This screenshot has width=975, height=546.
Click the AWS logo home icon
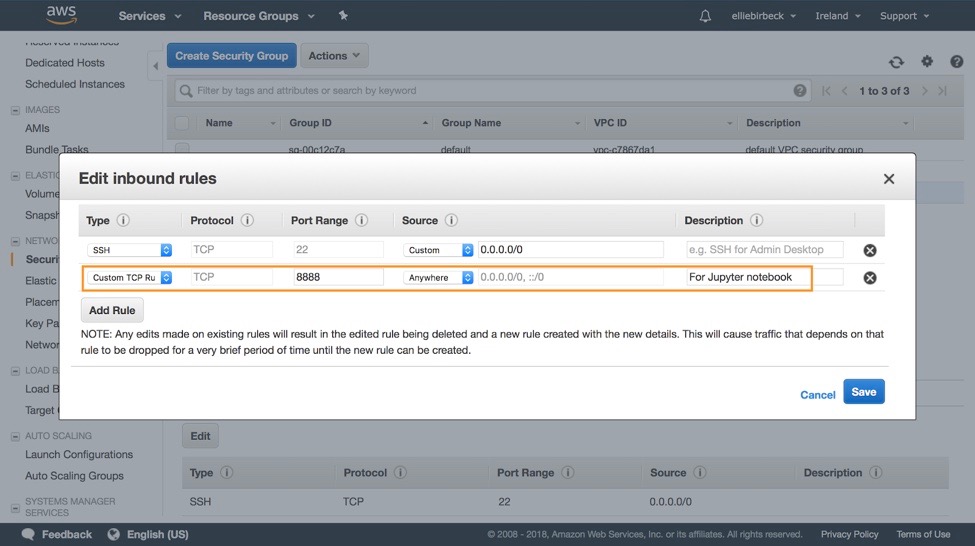[62, 15]
